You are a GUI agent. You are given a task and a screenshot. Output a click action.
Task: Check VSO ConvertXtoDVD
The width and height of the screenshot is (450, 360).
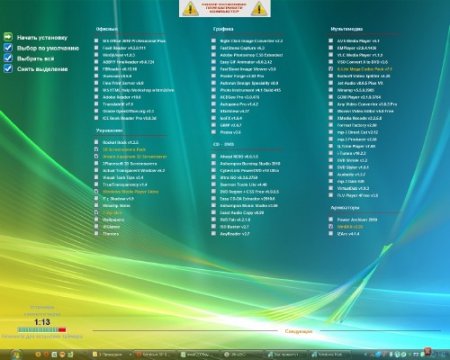point(331,62)
